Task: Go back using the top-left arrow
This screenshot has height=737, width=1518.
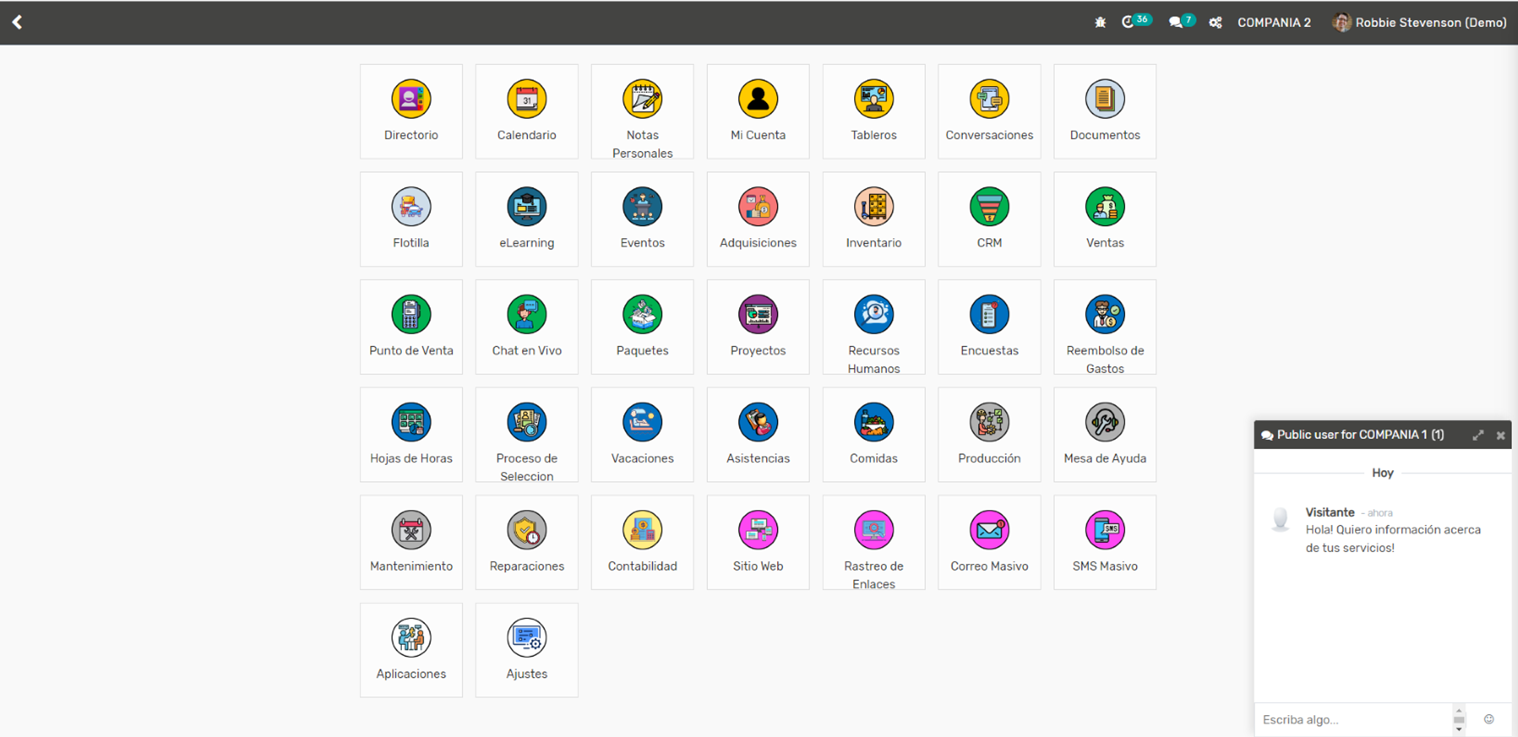Action: [17, 22]
